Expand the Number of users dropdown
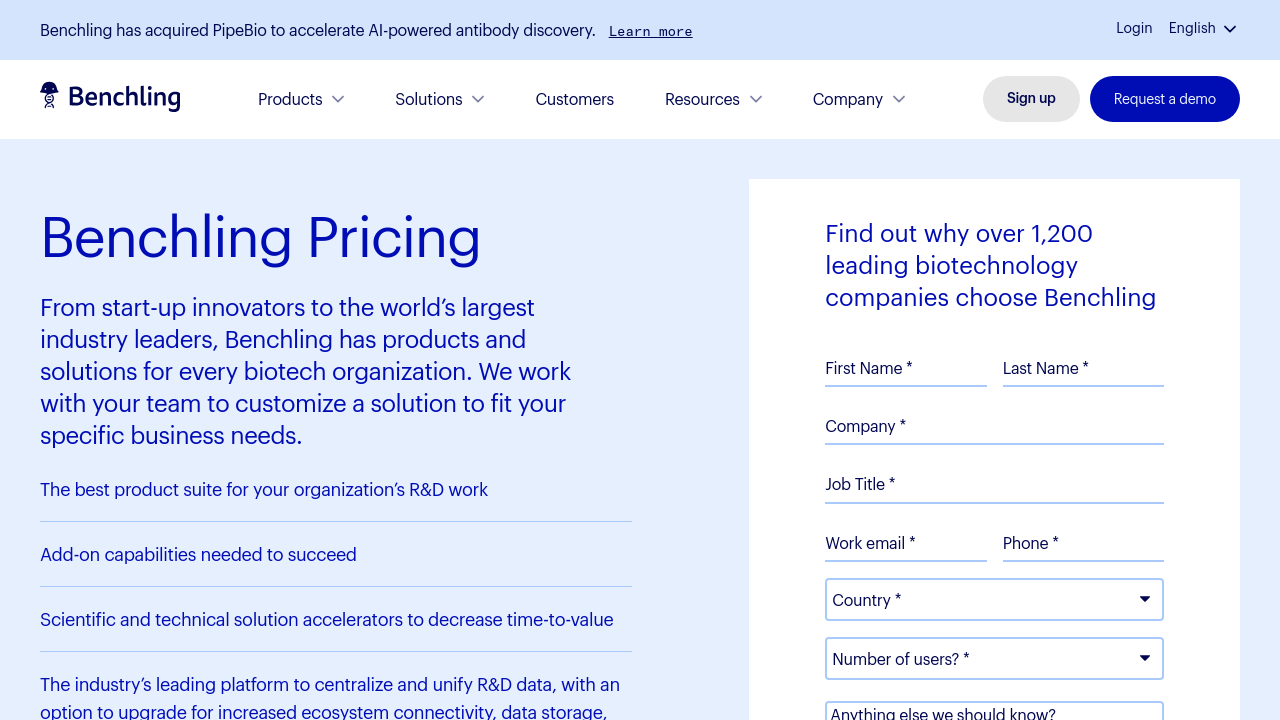Image resolution: width=1280 pixels, height=720 pixels. coord(994,659)
